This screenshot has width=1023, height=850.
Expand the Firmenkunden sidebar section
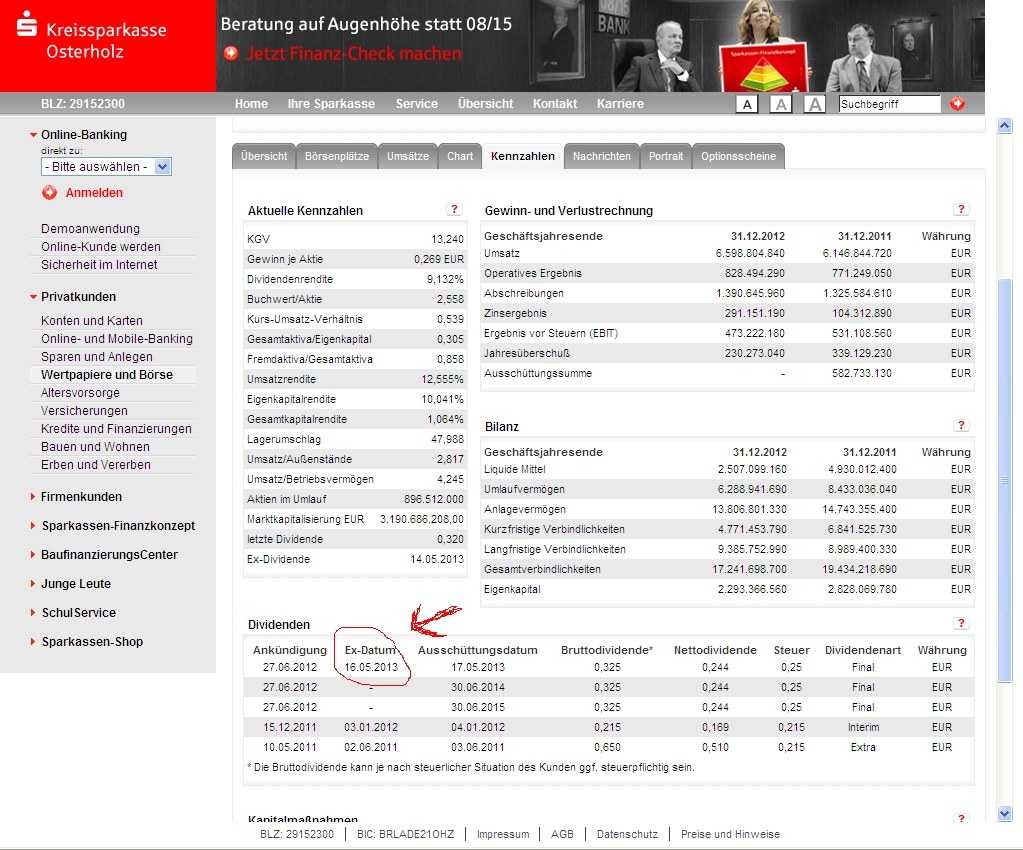pyautogui.click(x=81, y=497)
